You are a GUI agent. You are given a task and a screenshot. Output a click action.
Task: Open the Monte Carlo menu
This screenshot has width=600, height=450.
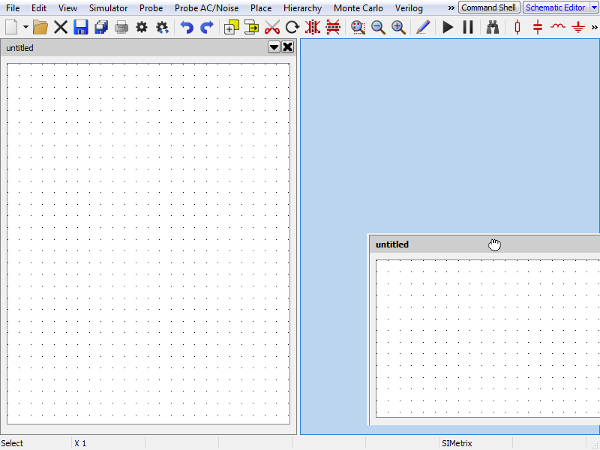click(x=358, y=8)
